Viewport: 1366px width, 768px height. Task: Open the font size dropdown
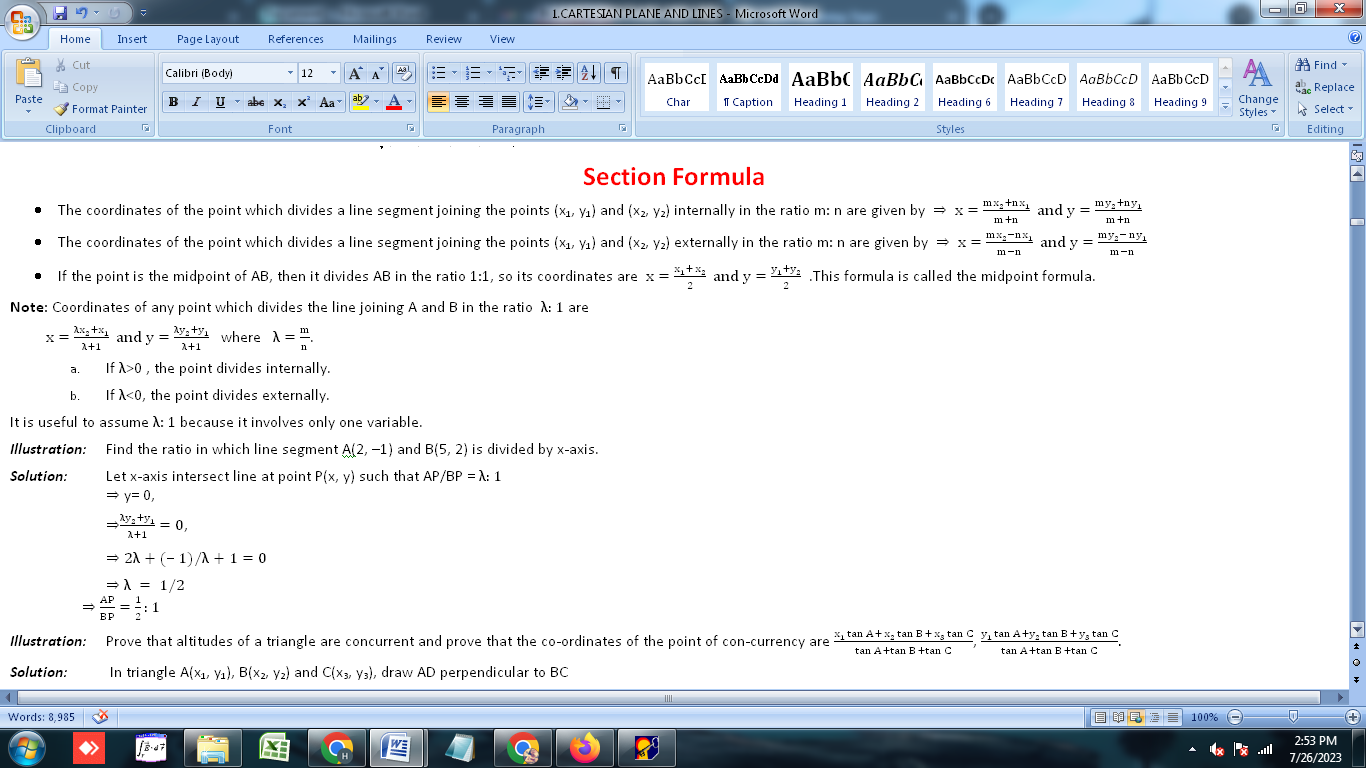point(333,73)
